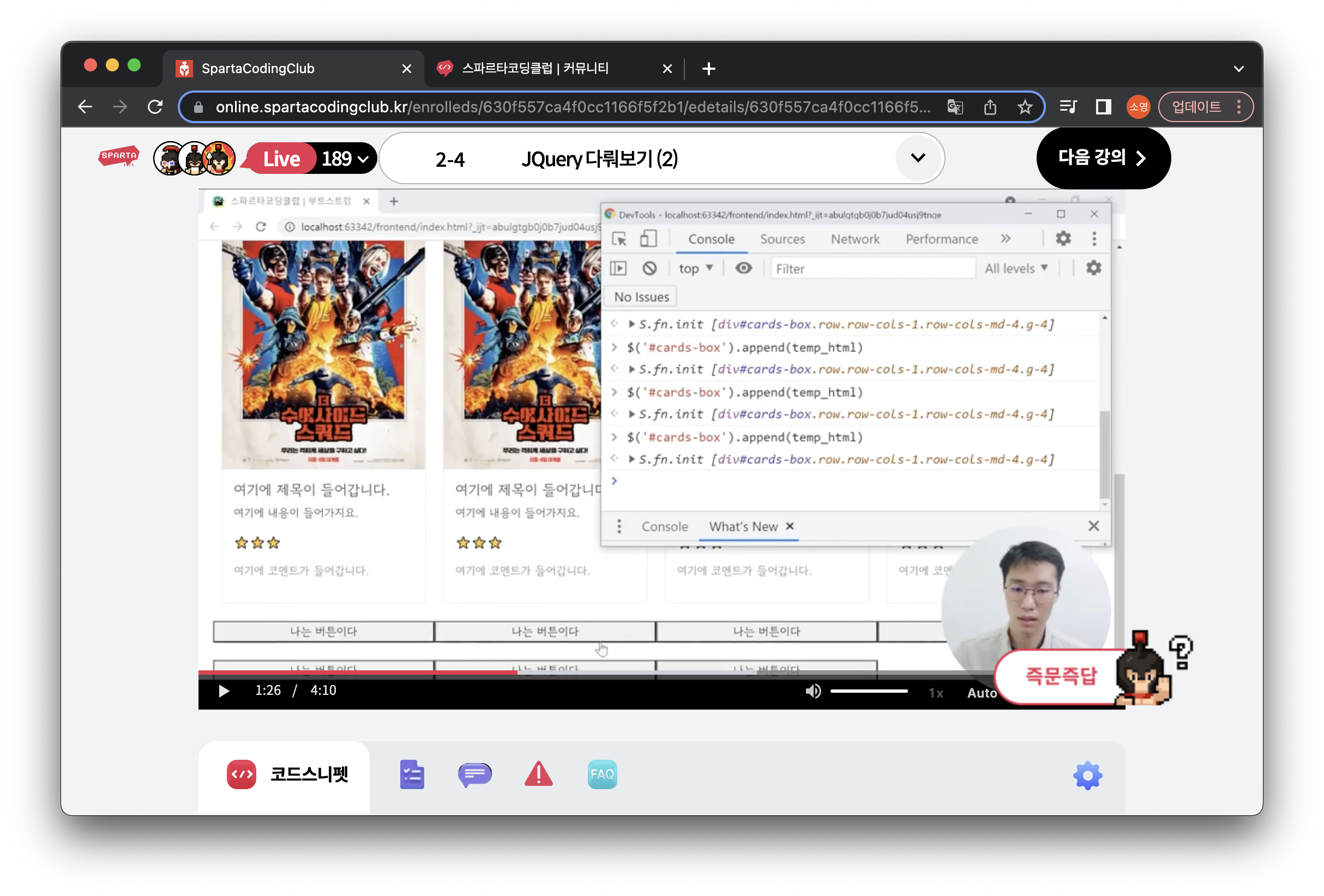Open console settings gear beside All levels

pos(1093,268)
